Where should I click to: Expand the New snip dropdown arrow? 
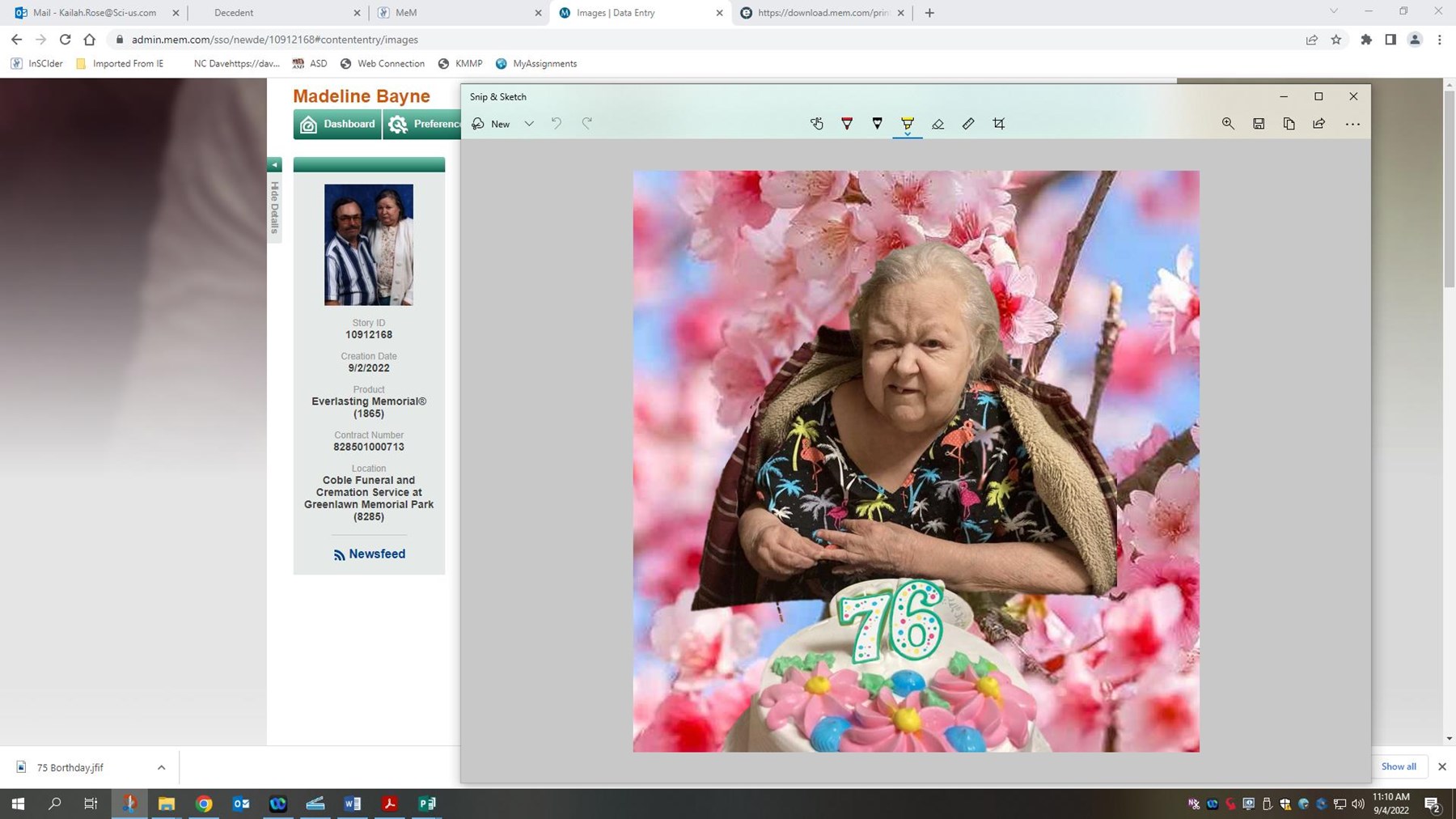(529, 124)
